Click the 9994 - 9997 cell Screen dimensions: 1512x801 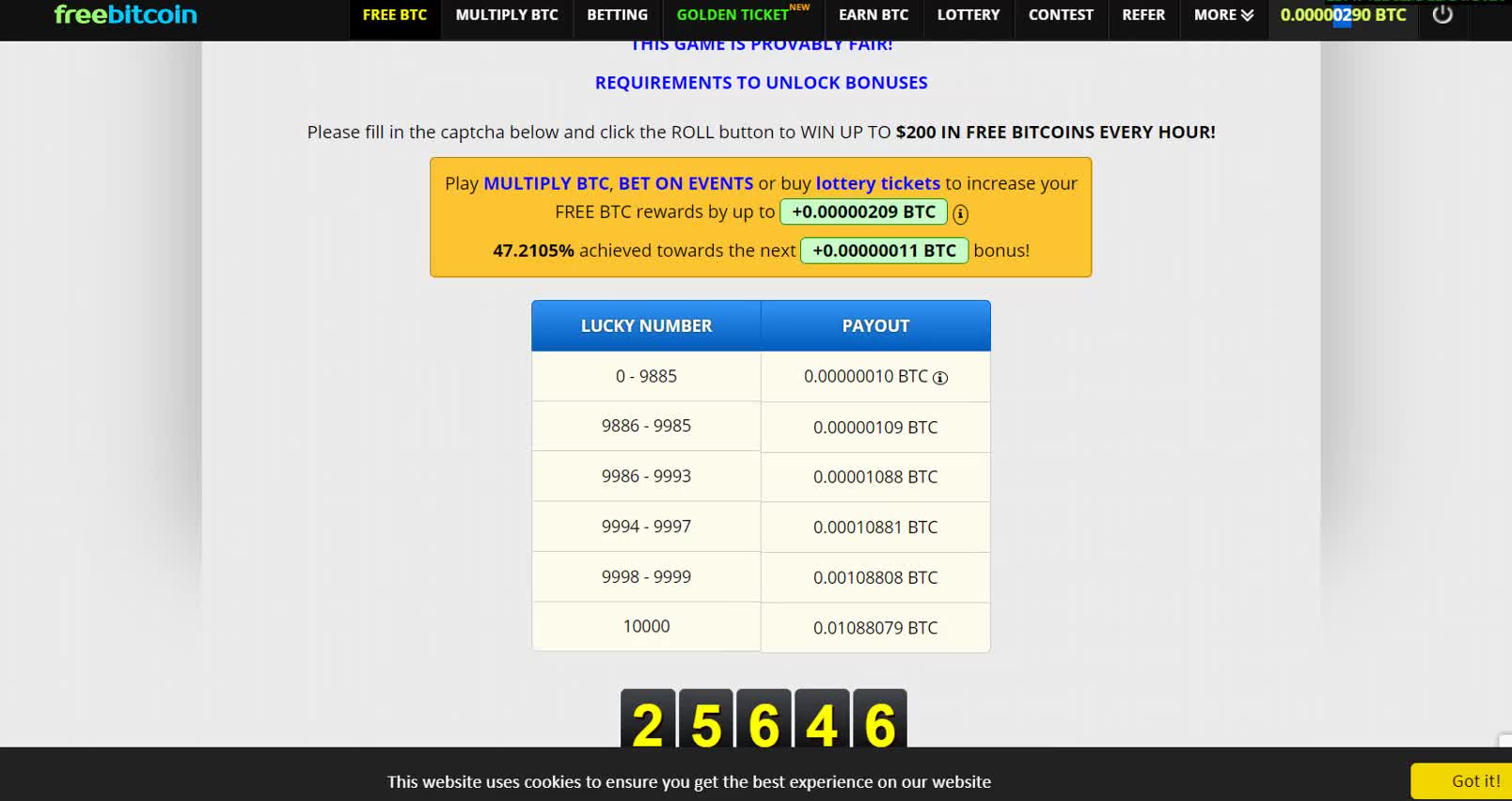pos(646,526)
